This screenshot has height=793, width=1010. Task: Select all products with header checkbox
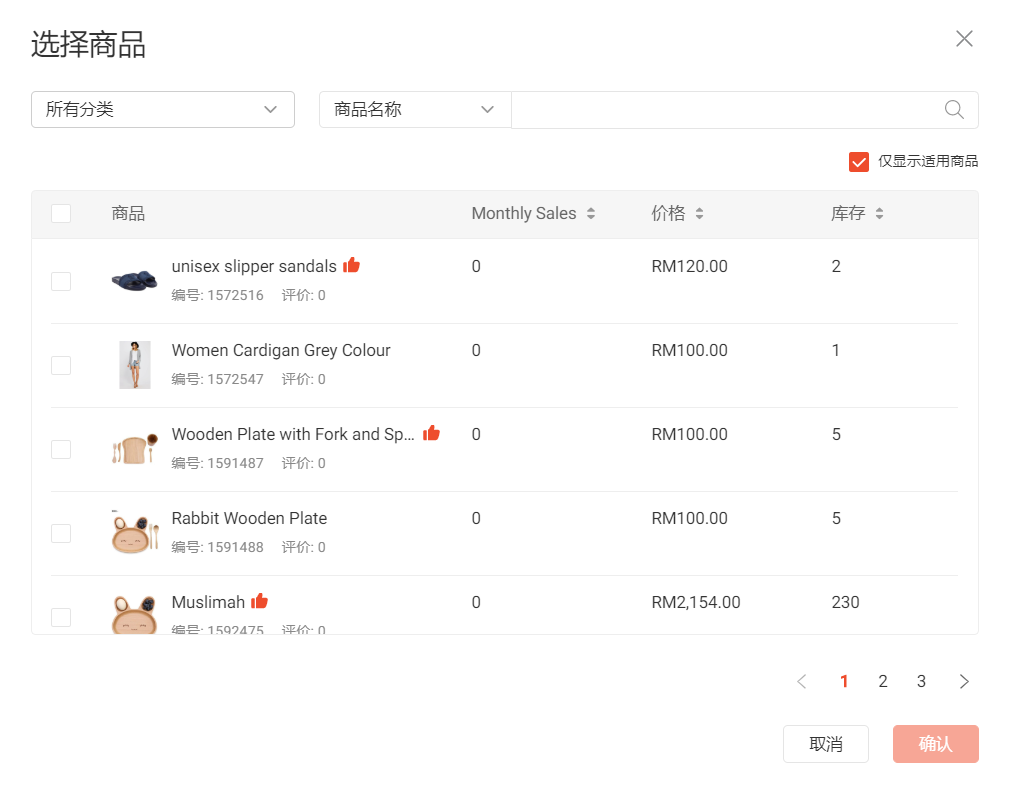(61, 213)
